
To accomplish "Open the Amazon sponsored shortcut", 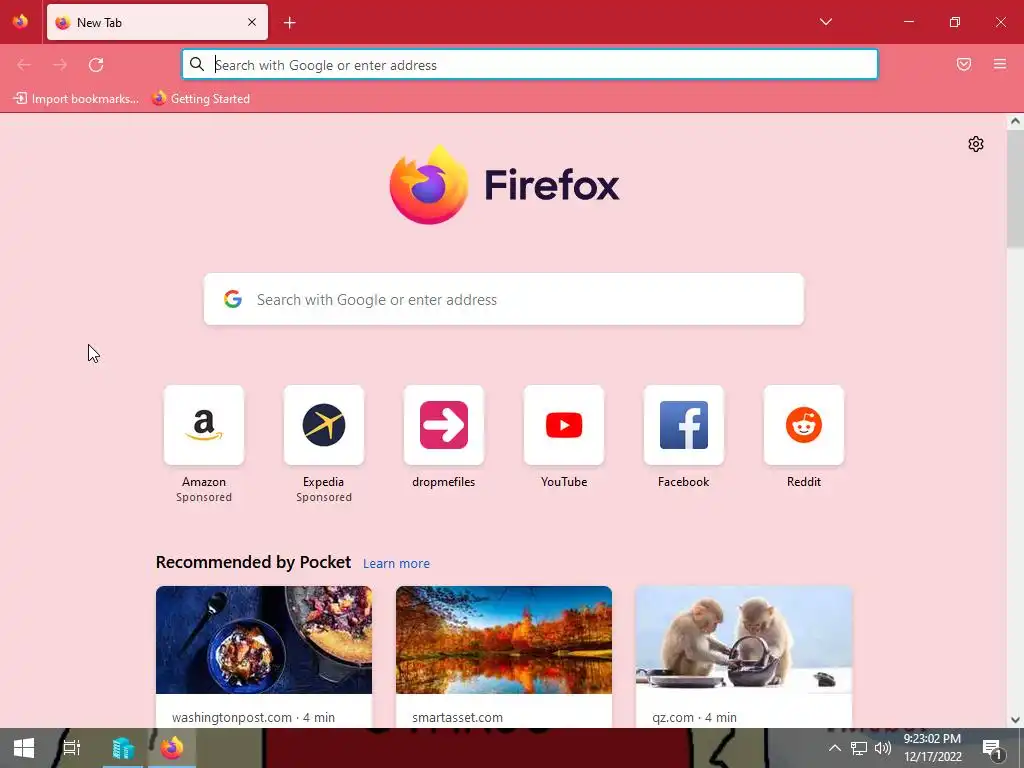I will [x=204, y=425].
